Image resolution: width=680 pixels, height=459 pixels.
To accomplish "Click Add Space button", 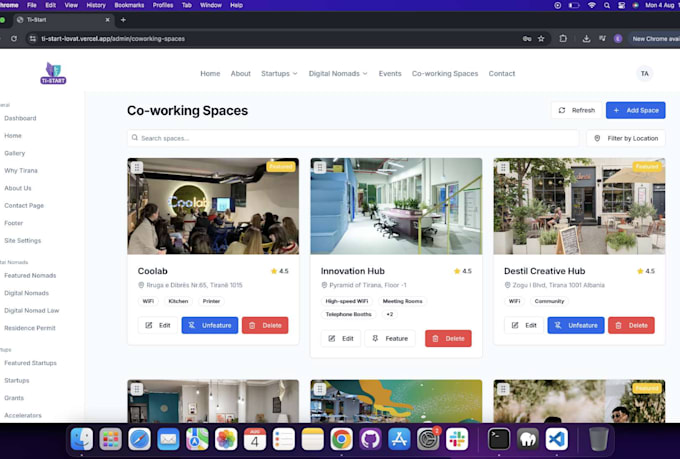I will (x=636, y=110).
